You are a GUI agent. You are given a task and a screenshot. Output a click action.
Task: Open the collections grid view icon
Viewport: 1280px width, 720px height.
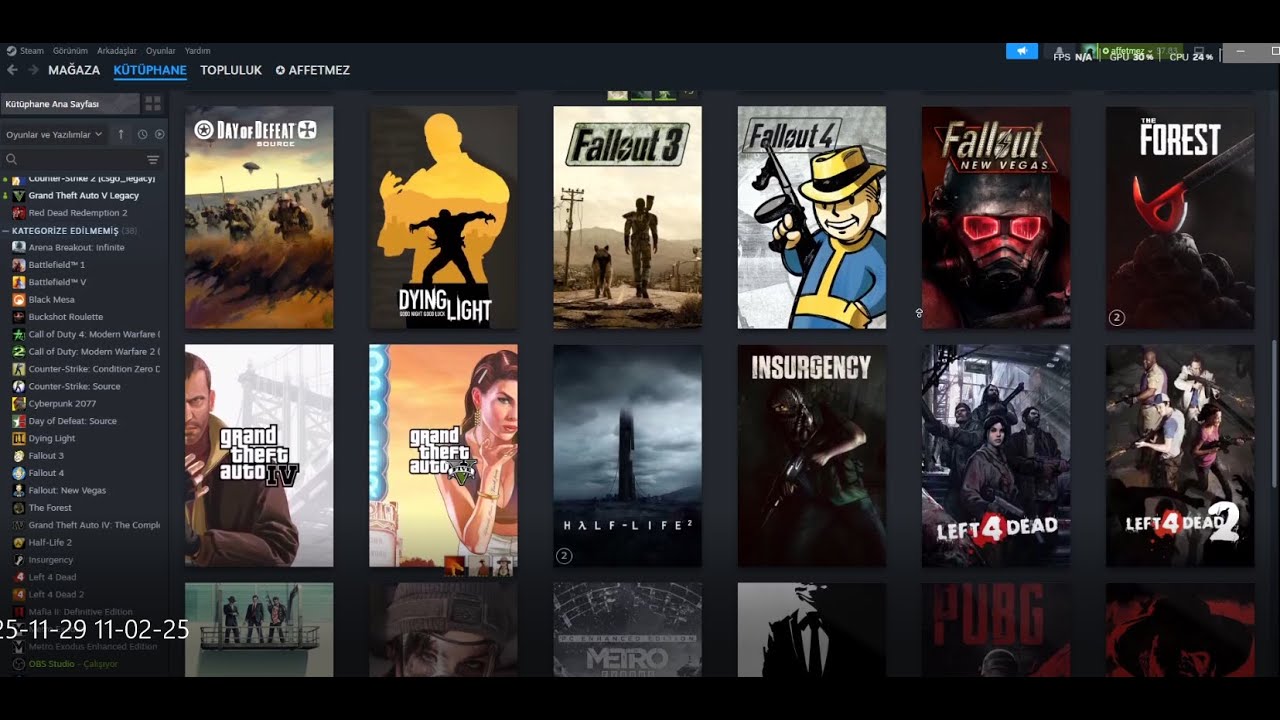153,103
